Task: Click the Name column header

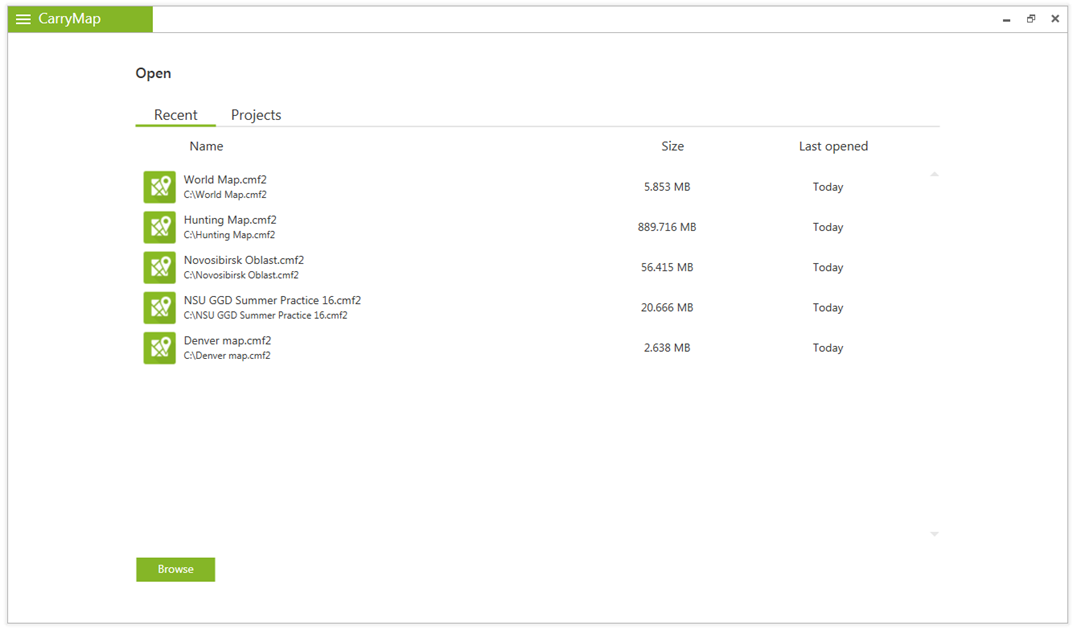Action: (x=206, y=146)
